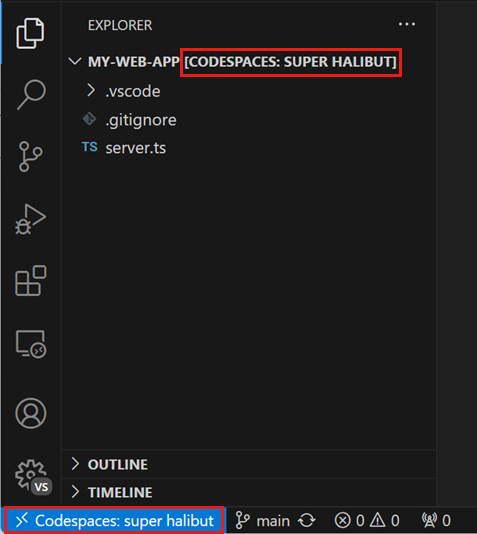Open the Extensions view
477x534 pixels.
(x=31, y=280)
